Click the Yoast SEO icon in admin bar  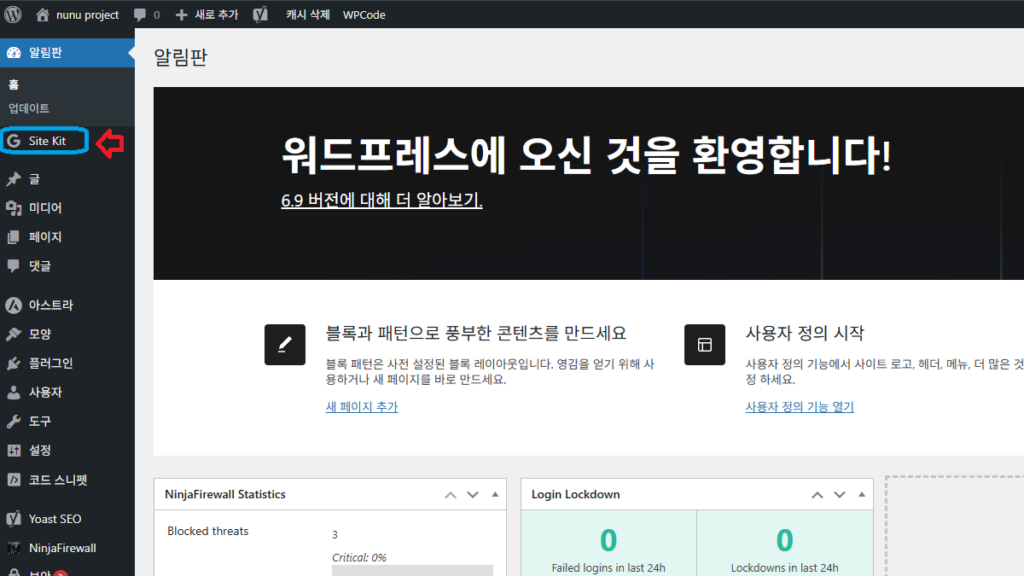260,15
